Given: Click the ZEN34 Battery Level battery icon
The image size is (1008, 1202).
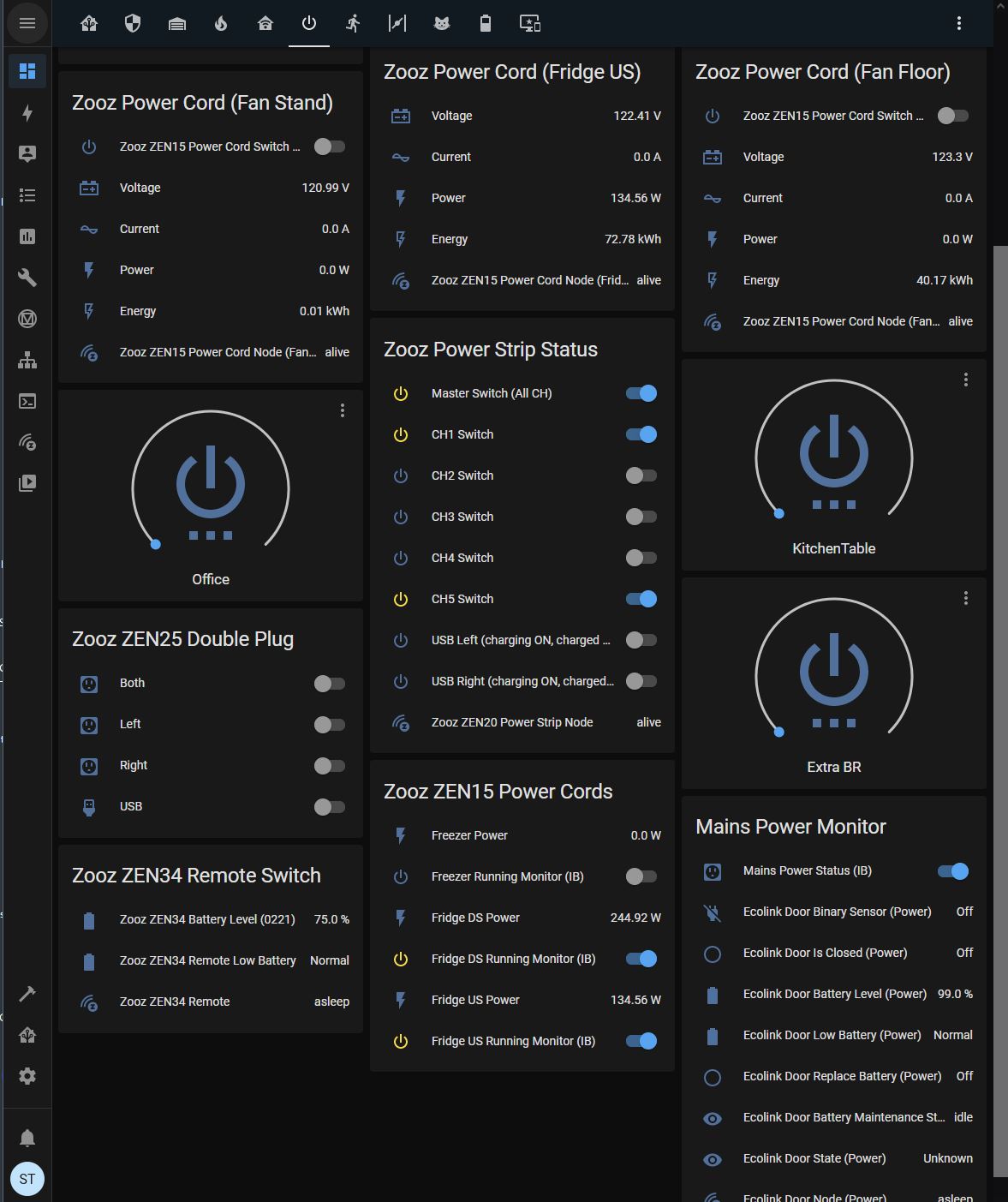Looking at the screenshot, I should 89,920.
